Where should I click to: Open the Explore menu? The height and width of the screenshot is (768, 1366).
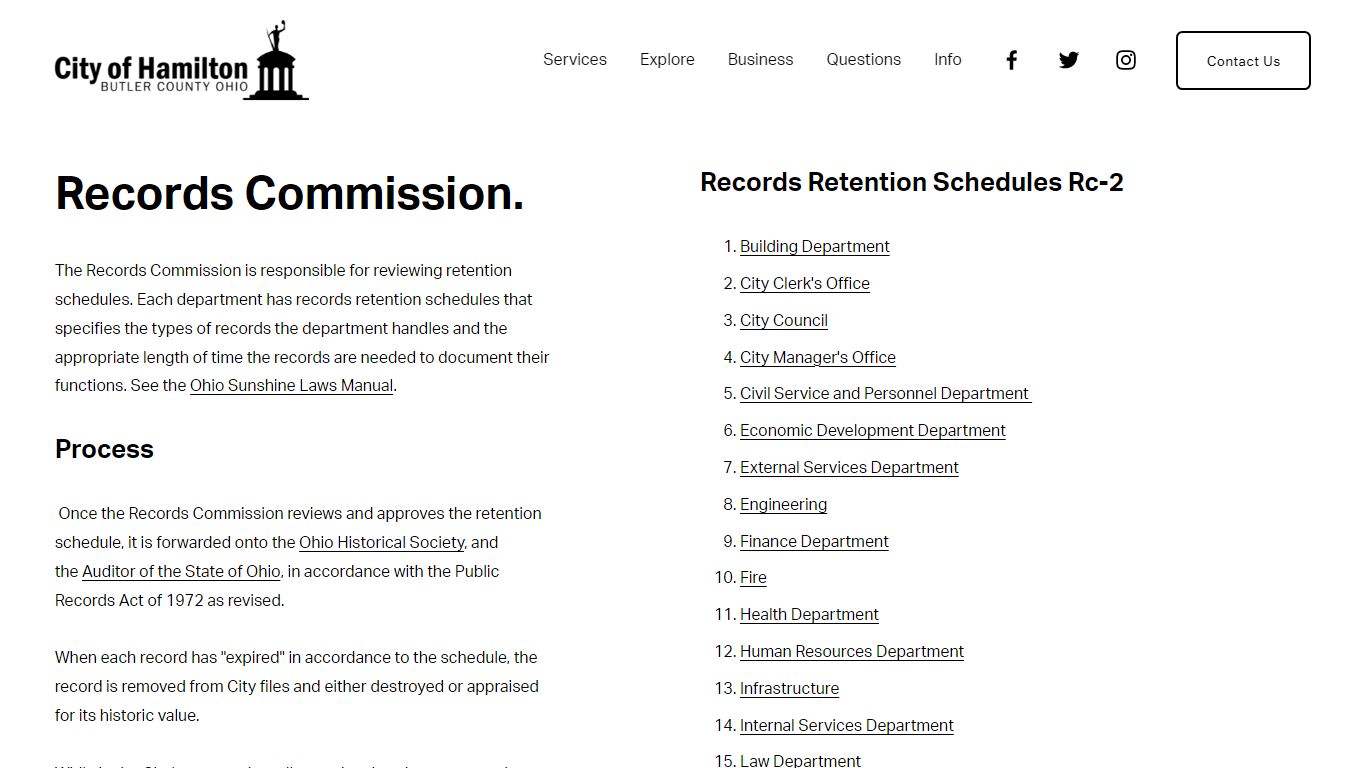coord(667,60)
